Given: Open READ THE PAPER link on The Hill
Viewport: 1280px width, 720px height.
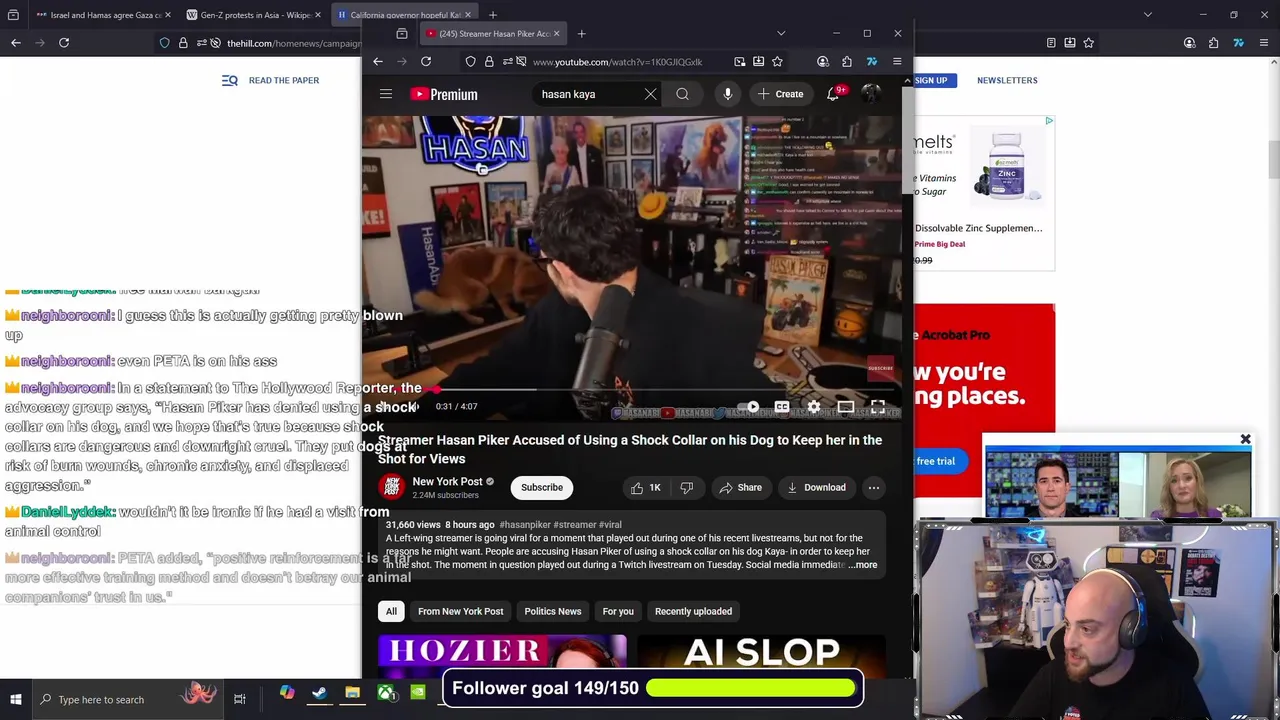Looking at the screenshot, I should pyautogui.click(x=284, y=80).
